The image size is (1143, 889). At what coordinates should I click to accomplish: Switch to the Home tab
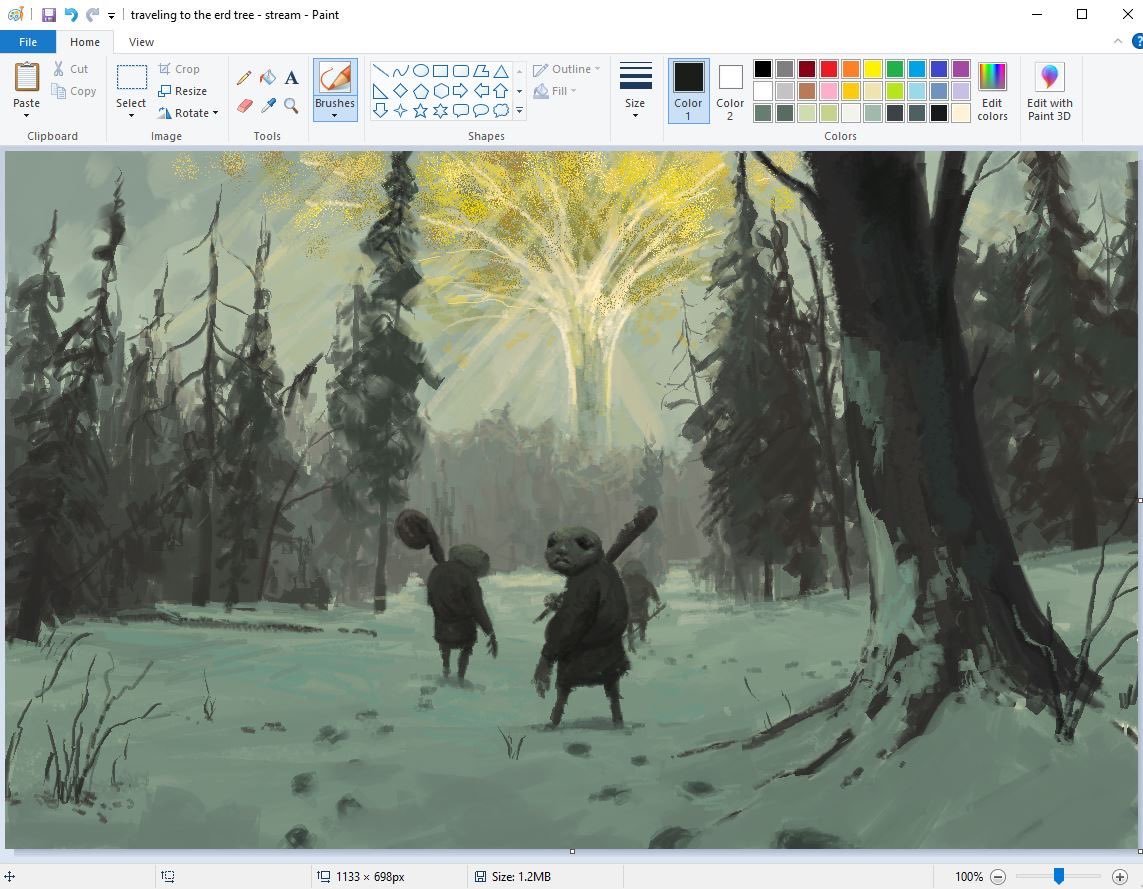[85, 42]
